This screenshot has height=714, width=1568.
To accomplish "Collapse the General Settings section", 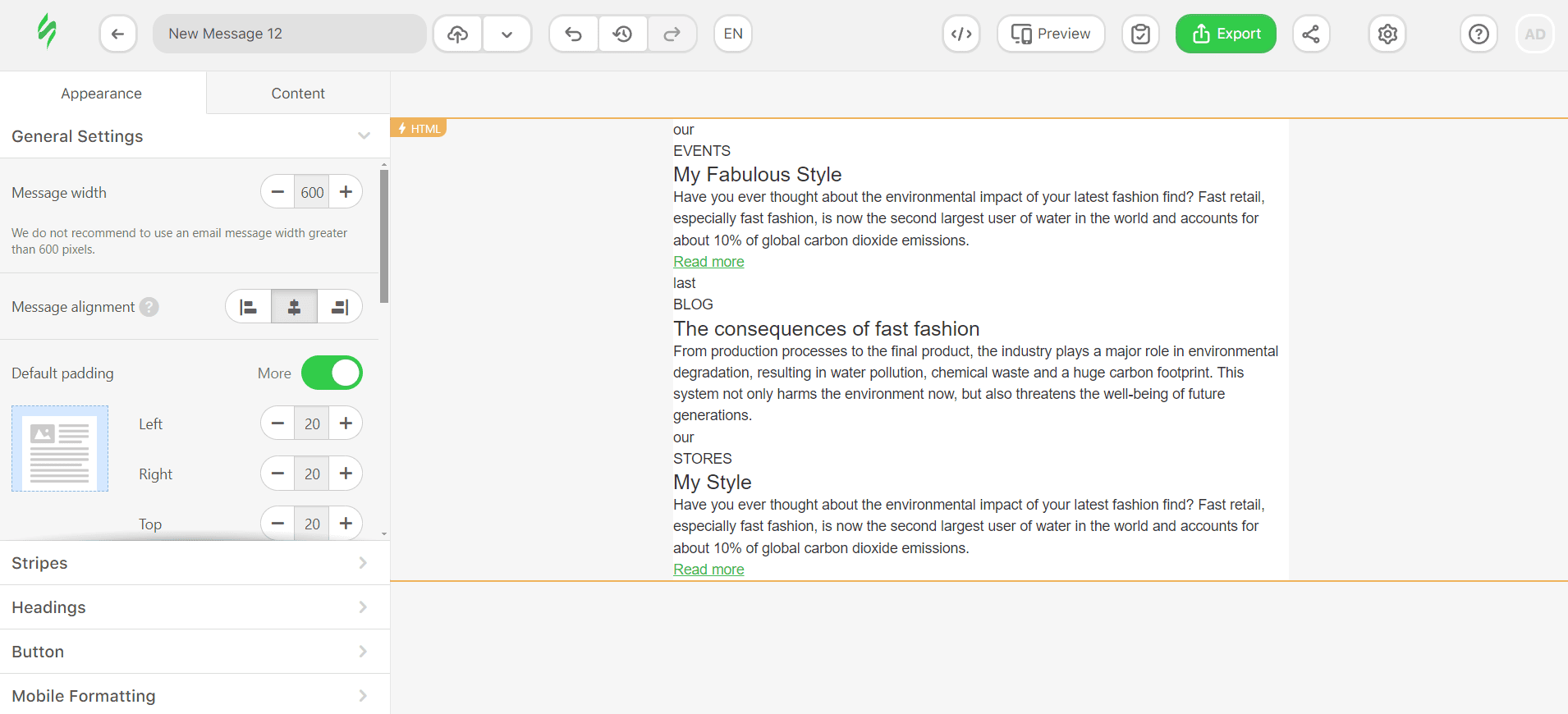I will pyautogui.click(x=195, y=136).
